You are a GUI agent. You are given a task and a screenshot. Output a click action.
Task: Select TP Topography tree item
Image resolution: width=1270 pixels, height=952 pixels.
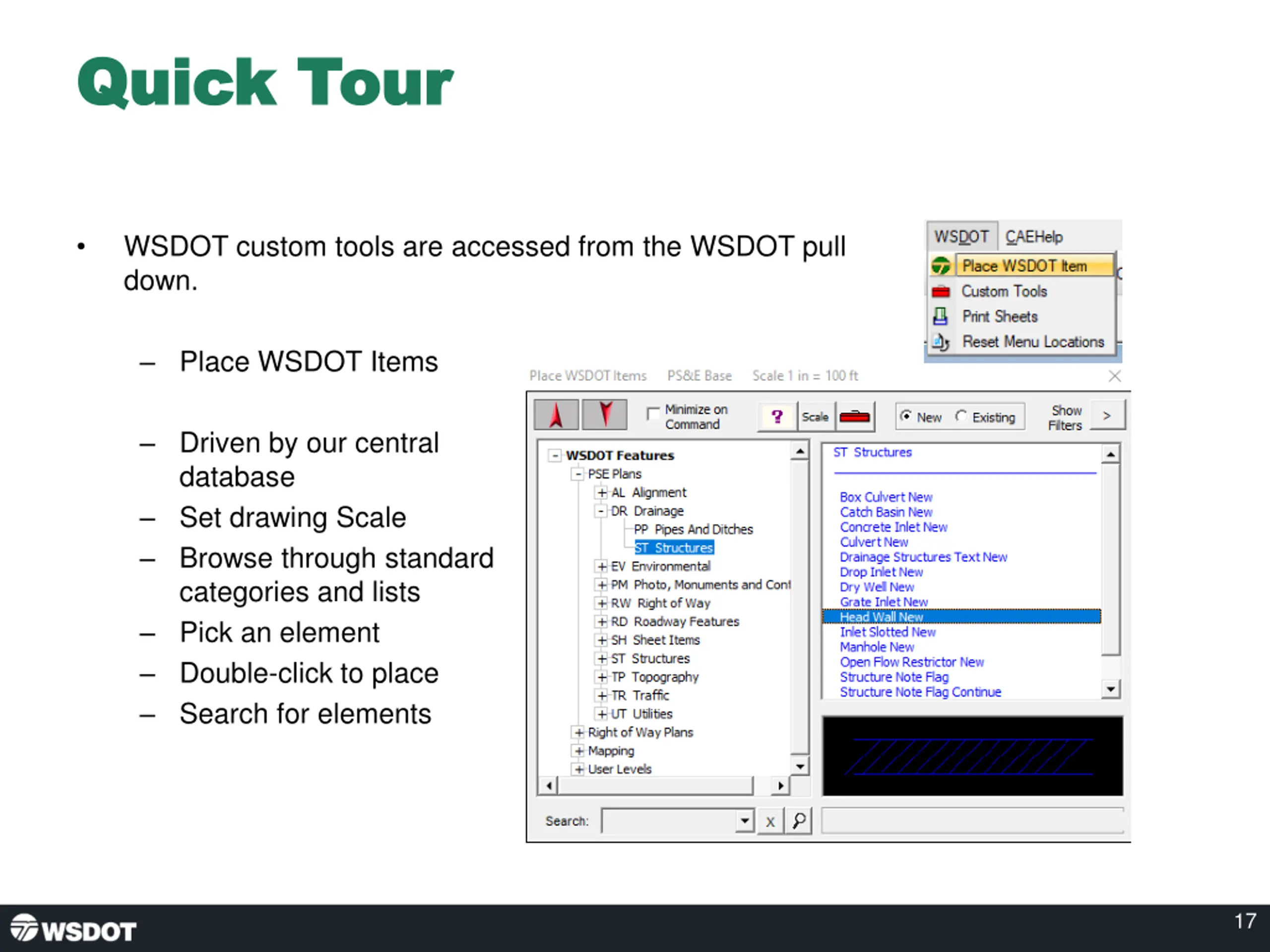654,677
